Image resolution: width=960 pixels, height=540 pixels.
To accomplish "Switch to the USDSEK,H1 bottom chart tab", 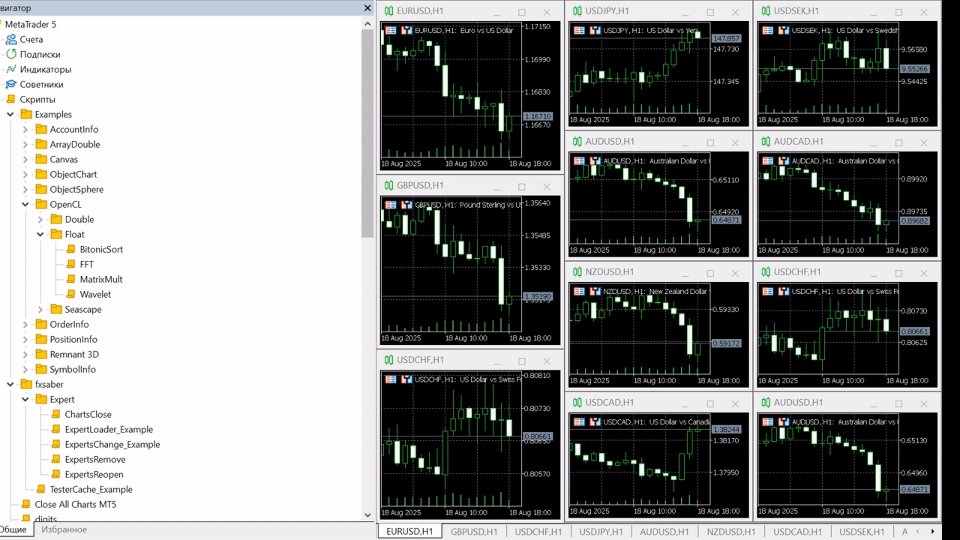I will 862,531.
